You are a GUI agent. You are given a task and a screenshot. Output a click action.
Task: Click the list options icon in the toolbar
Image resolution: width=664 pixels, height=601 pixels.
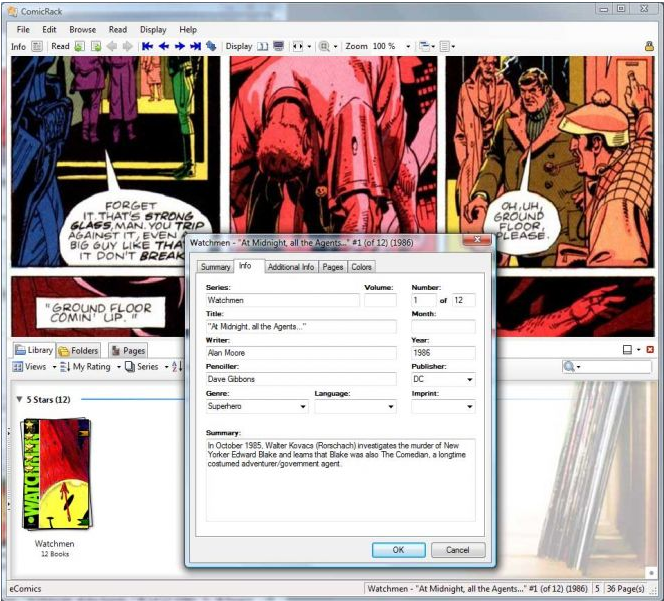tap(444, 46)
